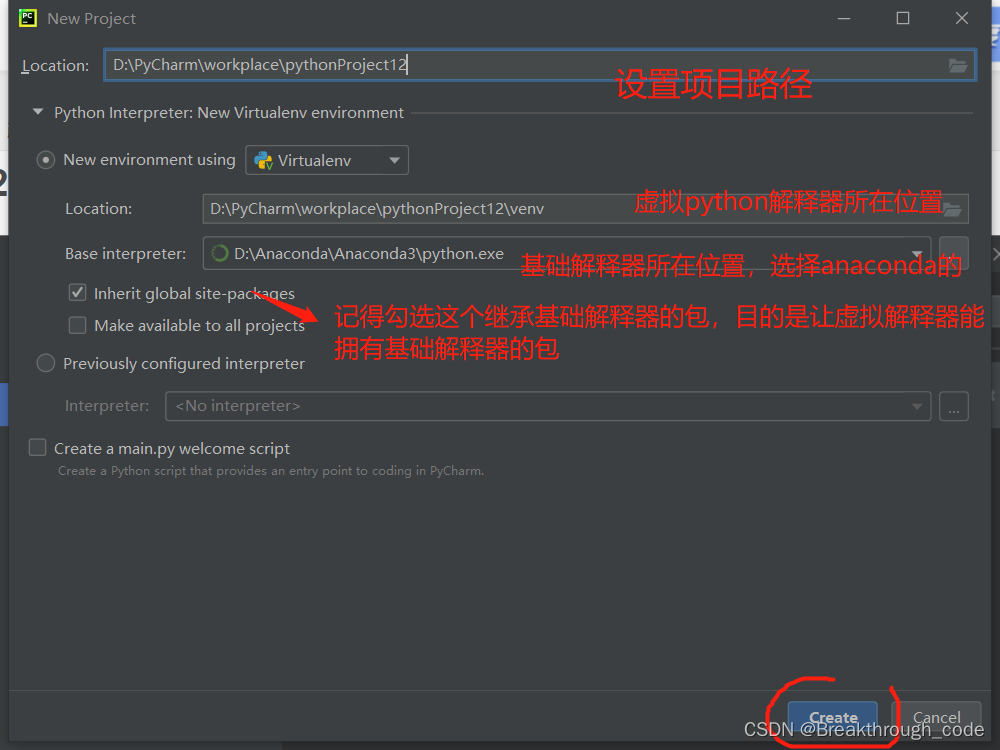Collapse the Python Interpreter section
The width and height of the screenshot is (1000, 750).
[38, 112]
